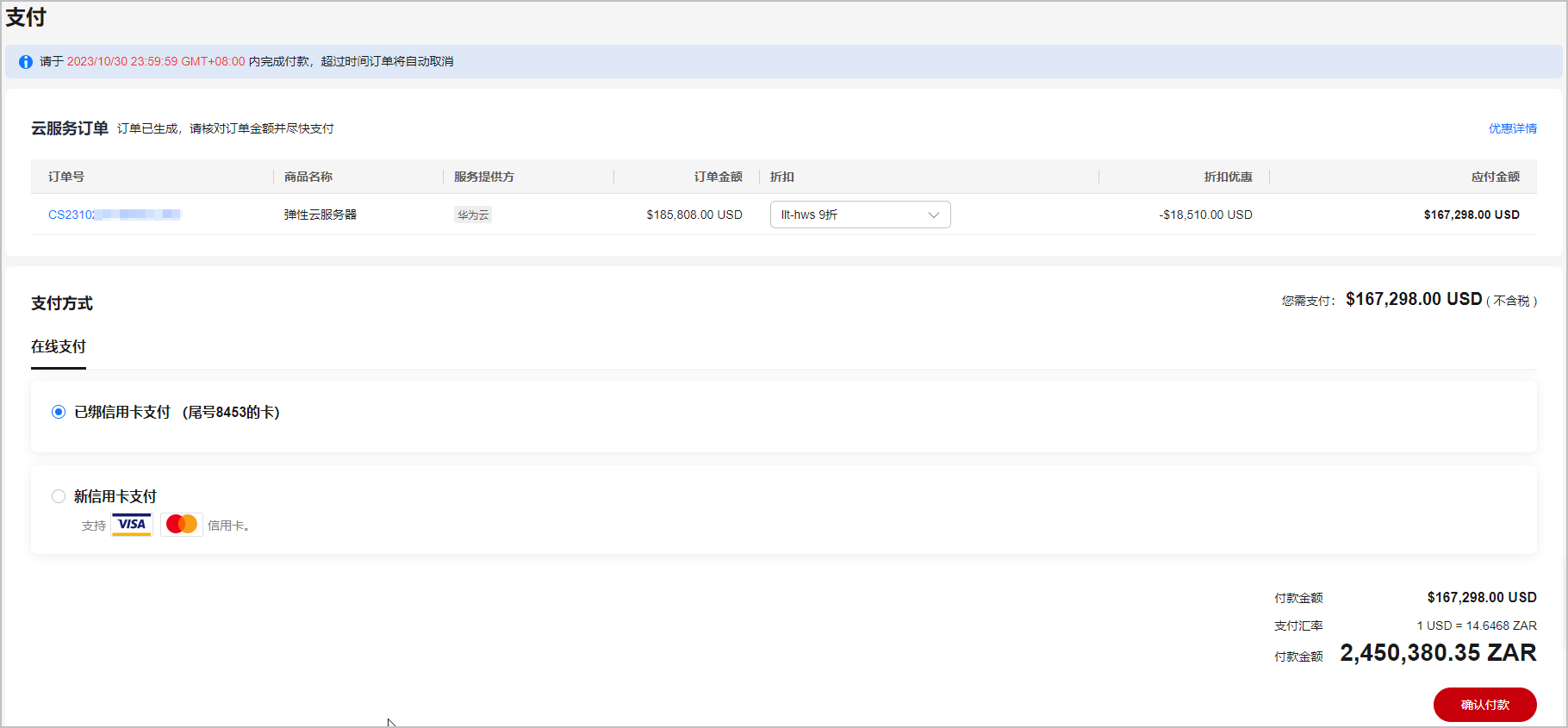
Task: Click the blue info icon in the banner
Action: click(26, 62)
